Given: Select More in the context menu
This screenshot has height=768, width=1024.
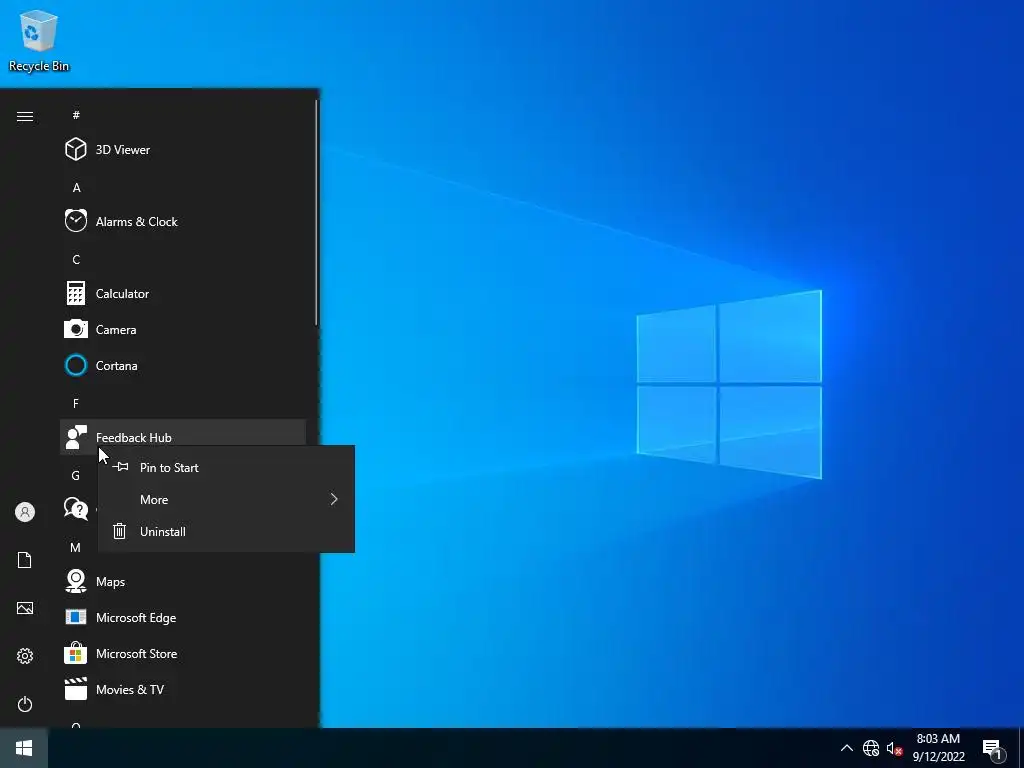Looking at the screenshot, I should (x=226, y=500).
